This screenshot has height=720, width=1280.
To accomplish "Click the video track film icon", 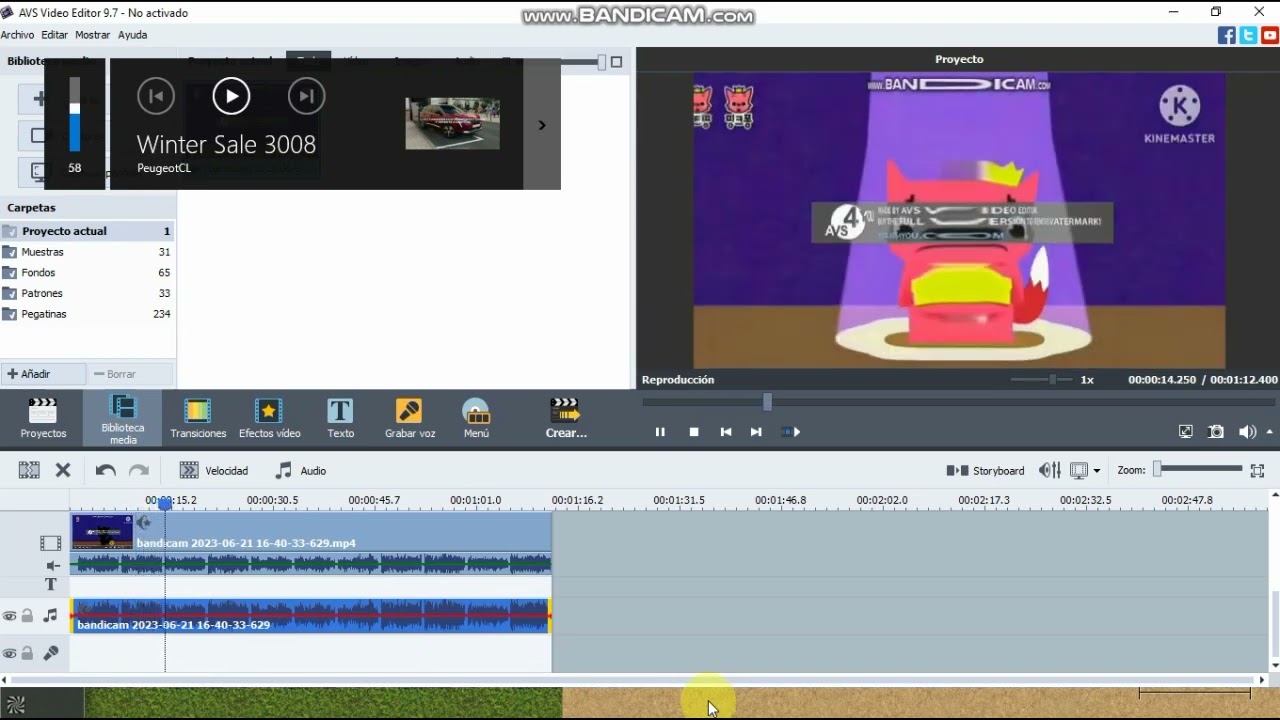I will click(50, 543).
